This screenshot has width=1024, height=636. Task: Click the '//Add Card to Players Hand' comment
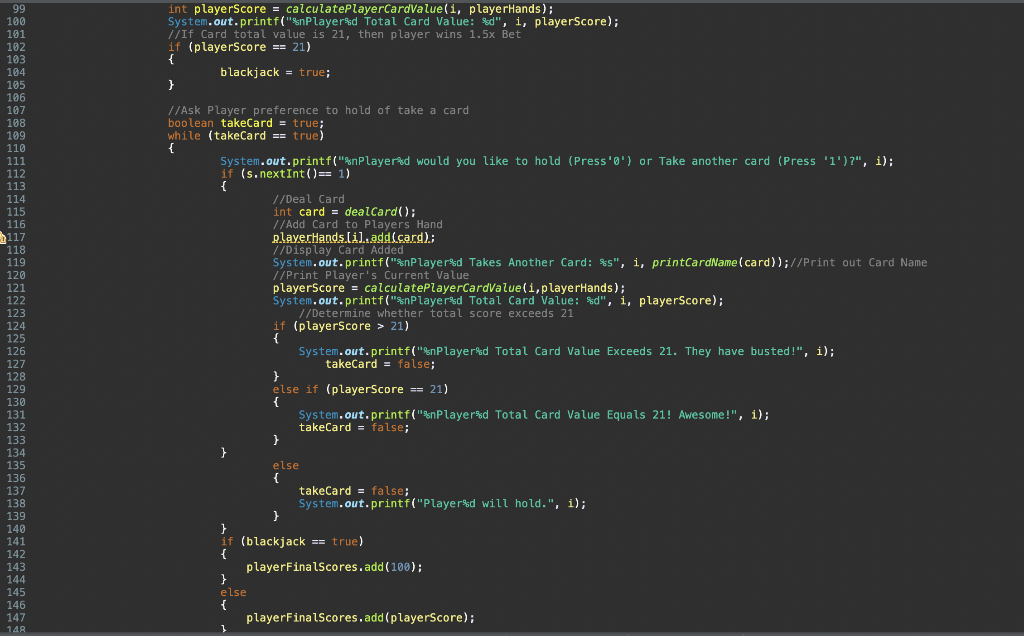point(357,225)
